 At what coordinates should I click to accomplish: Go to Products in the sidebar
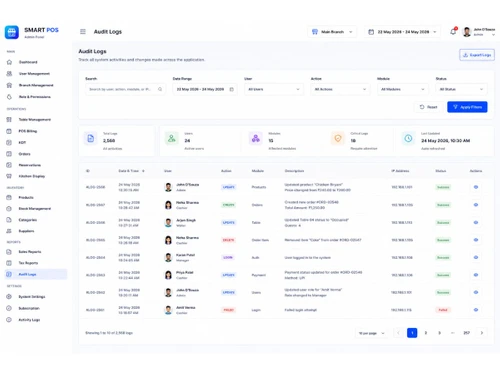point(26,197)
